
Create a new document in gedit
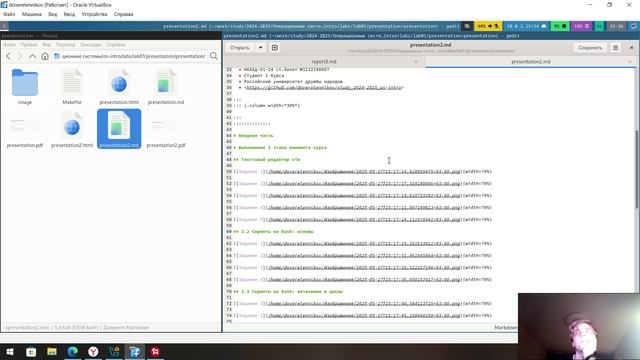tap(275, 48)
